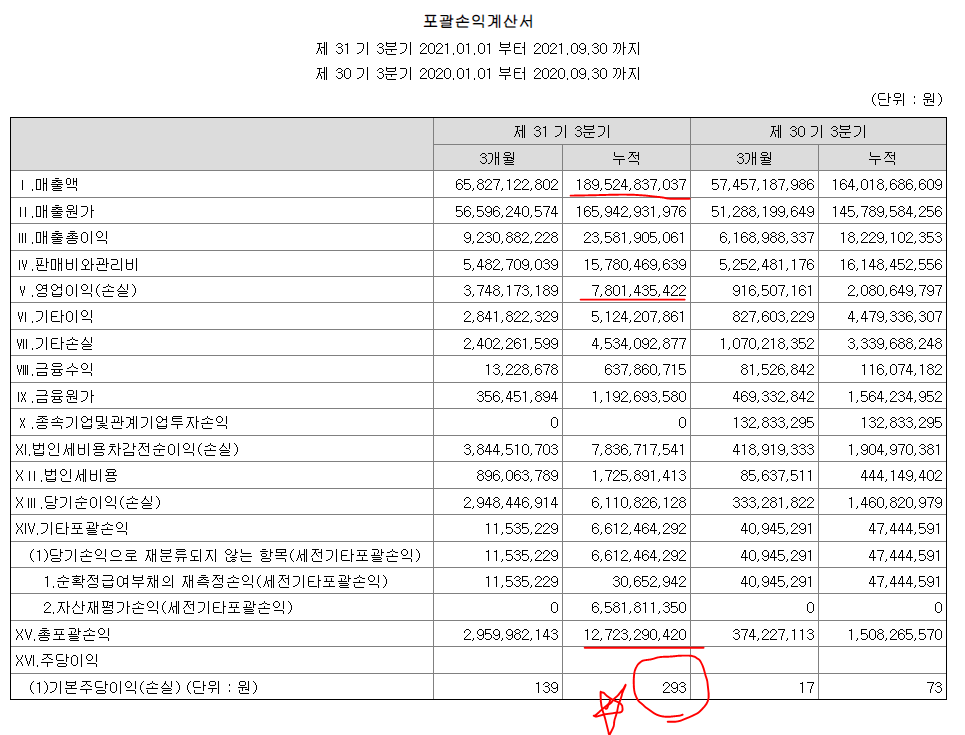Select net income 2,948,446,914
The width and height of the screenshot is (965, 735).
pyautogui.click(x=511, y=502)
